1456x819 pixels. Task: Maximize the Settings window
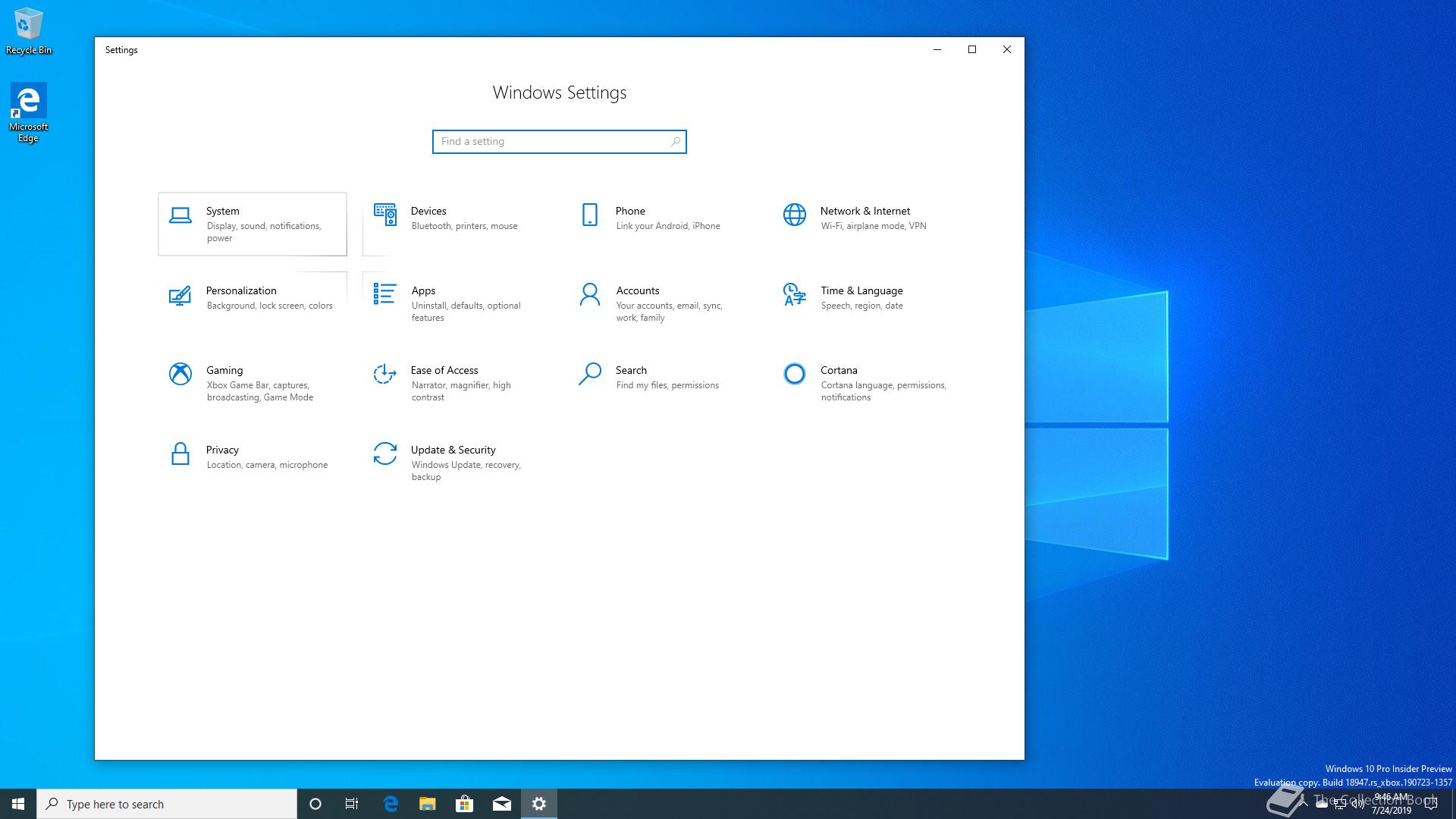point(972,49)
